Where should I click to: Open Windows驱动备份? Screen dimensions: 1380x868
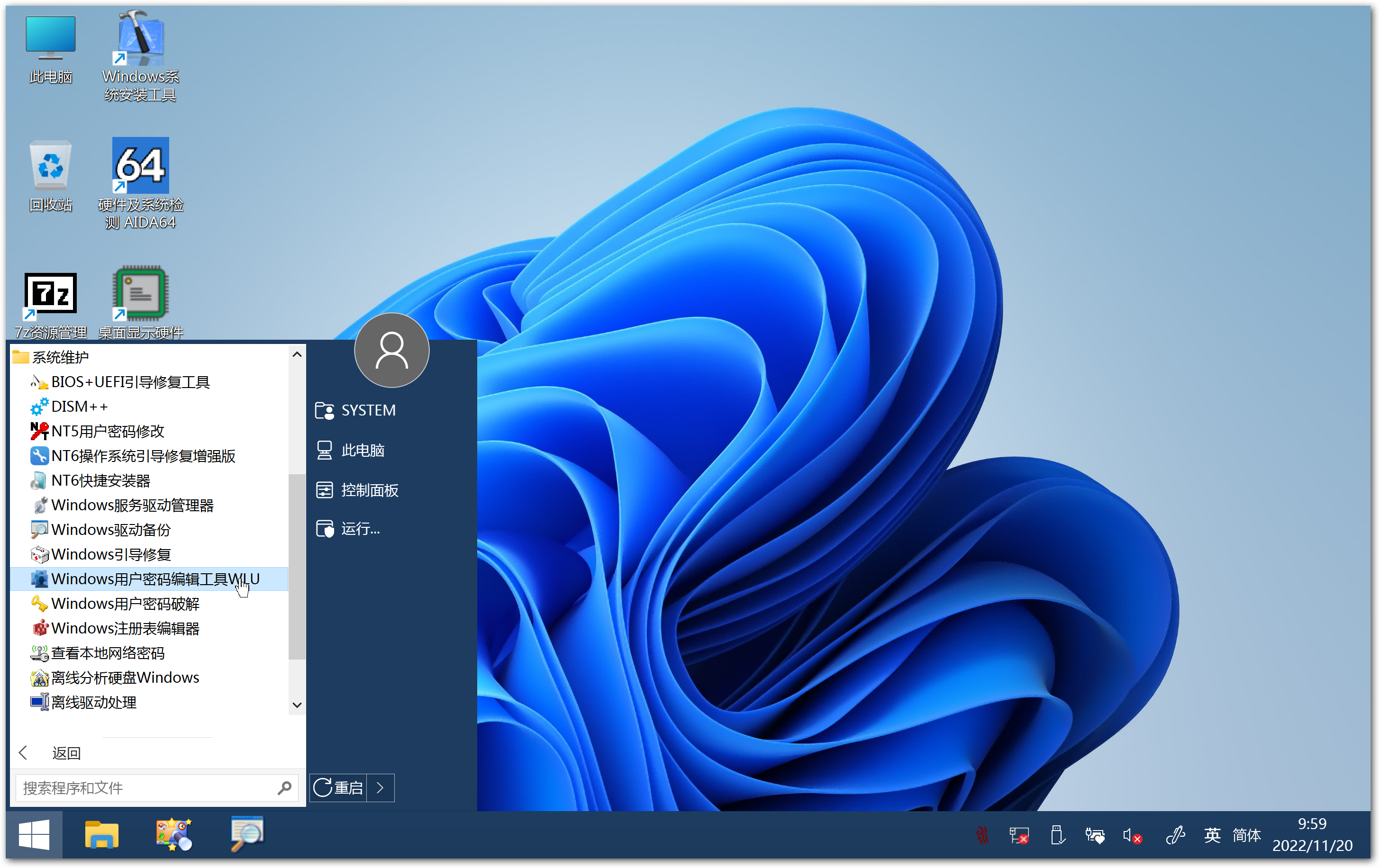[x=149, y=529]
